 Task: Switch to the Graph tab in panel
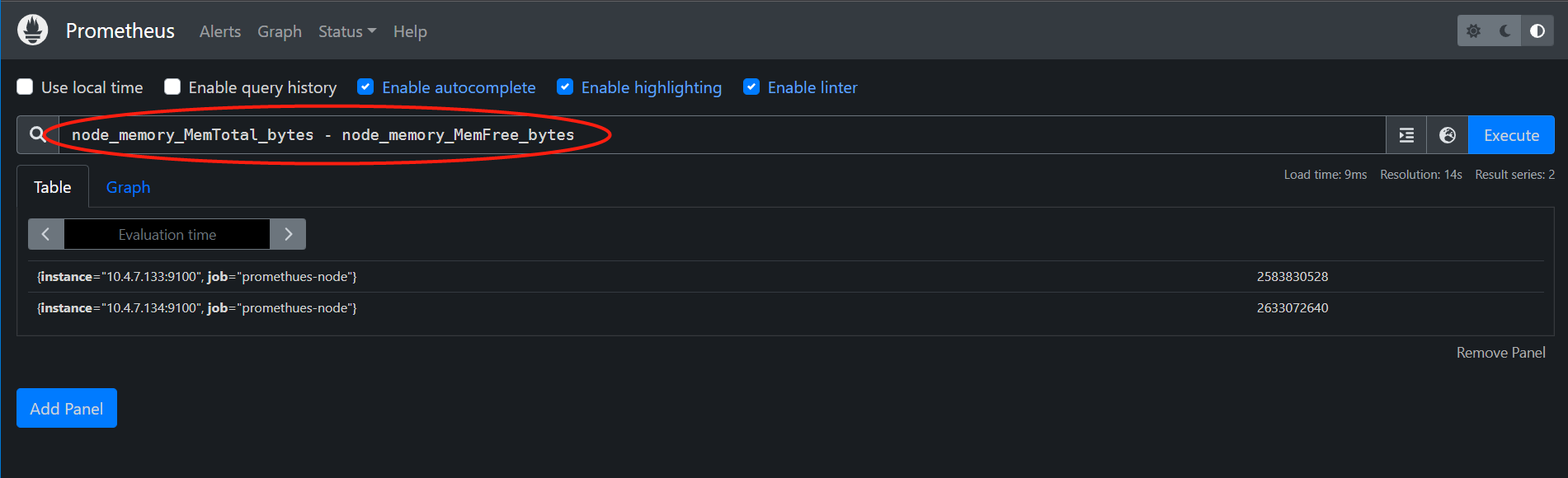click(128, 187)
